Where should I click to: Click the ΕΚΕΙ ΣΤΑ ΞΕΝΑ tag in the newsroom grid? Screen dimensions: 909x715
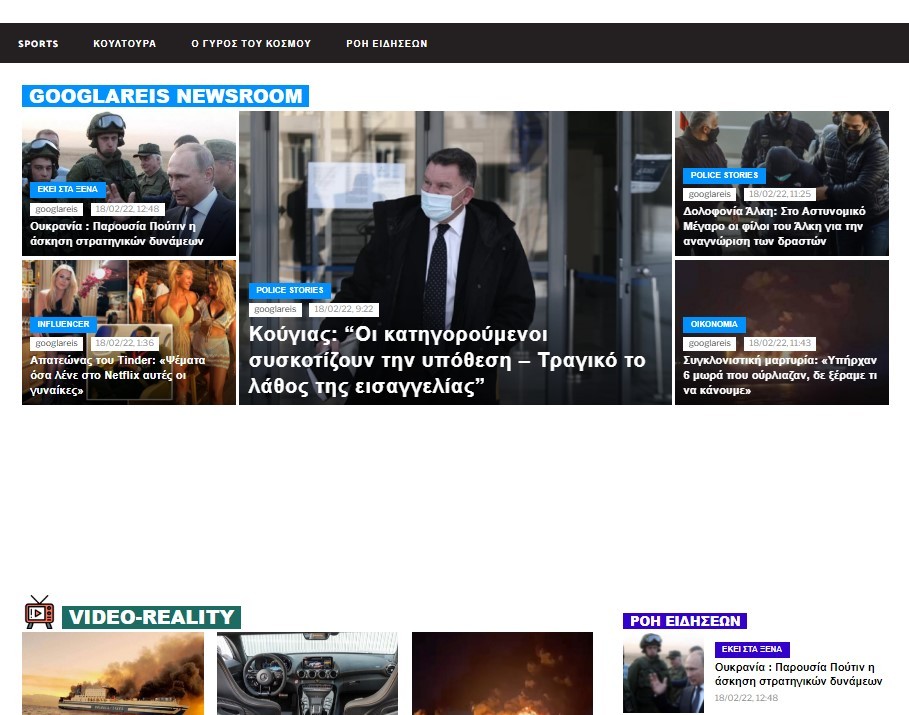[x=68, y=189]
